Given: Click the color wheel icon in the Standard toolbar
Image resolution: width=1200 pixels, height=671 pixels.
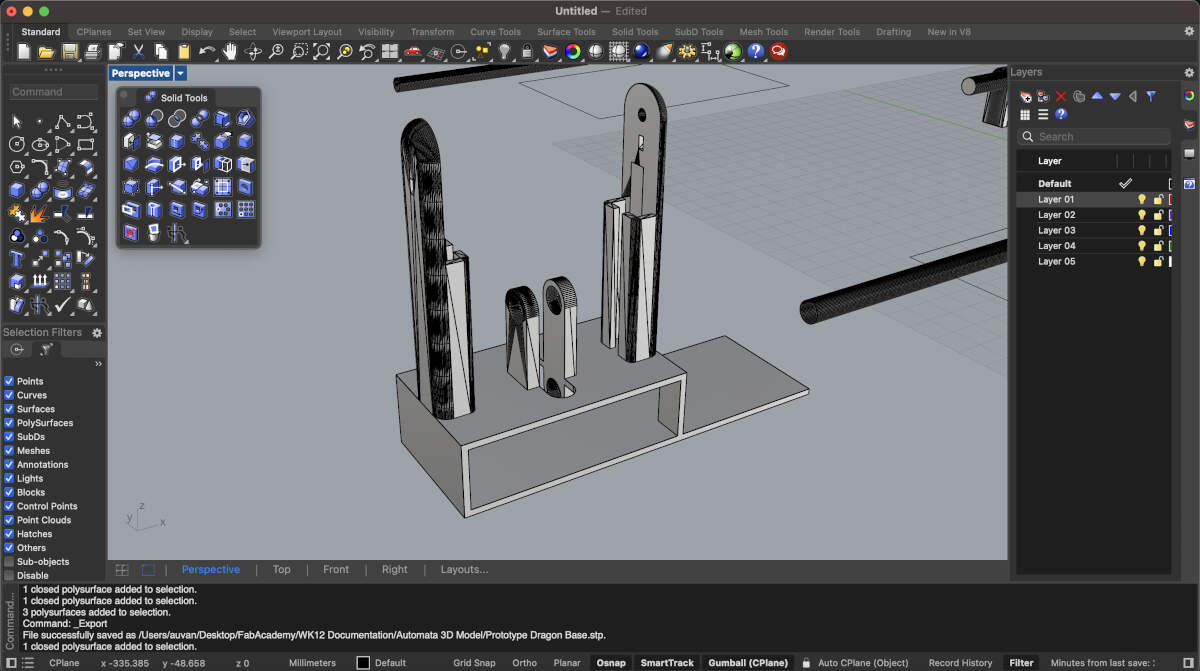Looking at the screenshot, I should tap(572, 50).
